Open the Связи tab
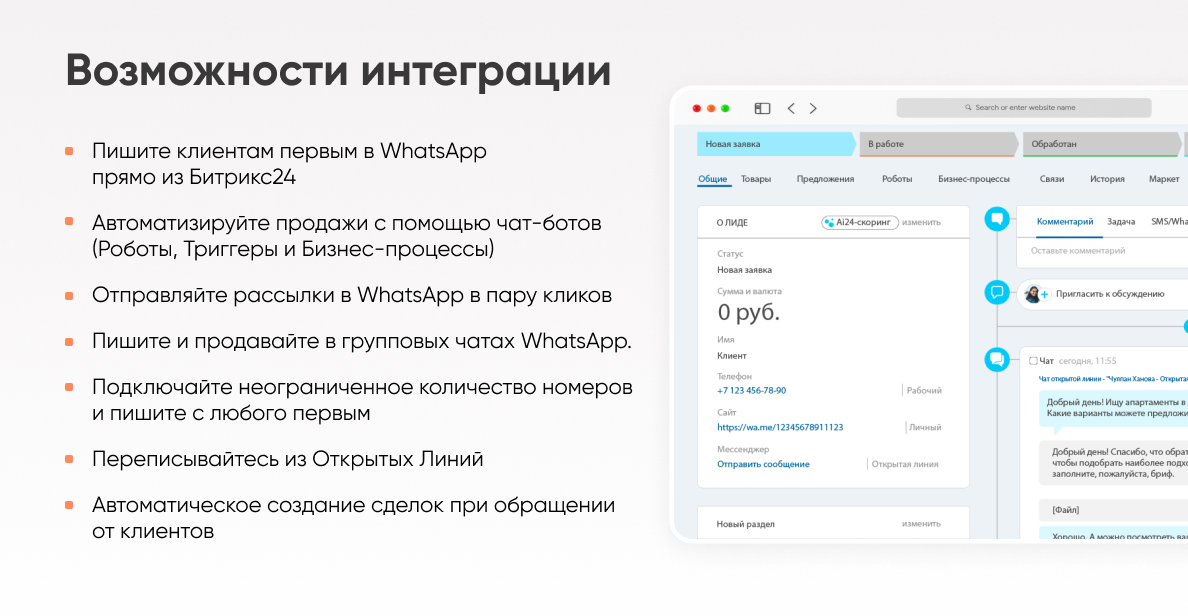This screenshot has height=616, width=1188. (x=1052, y=179)
